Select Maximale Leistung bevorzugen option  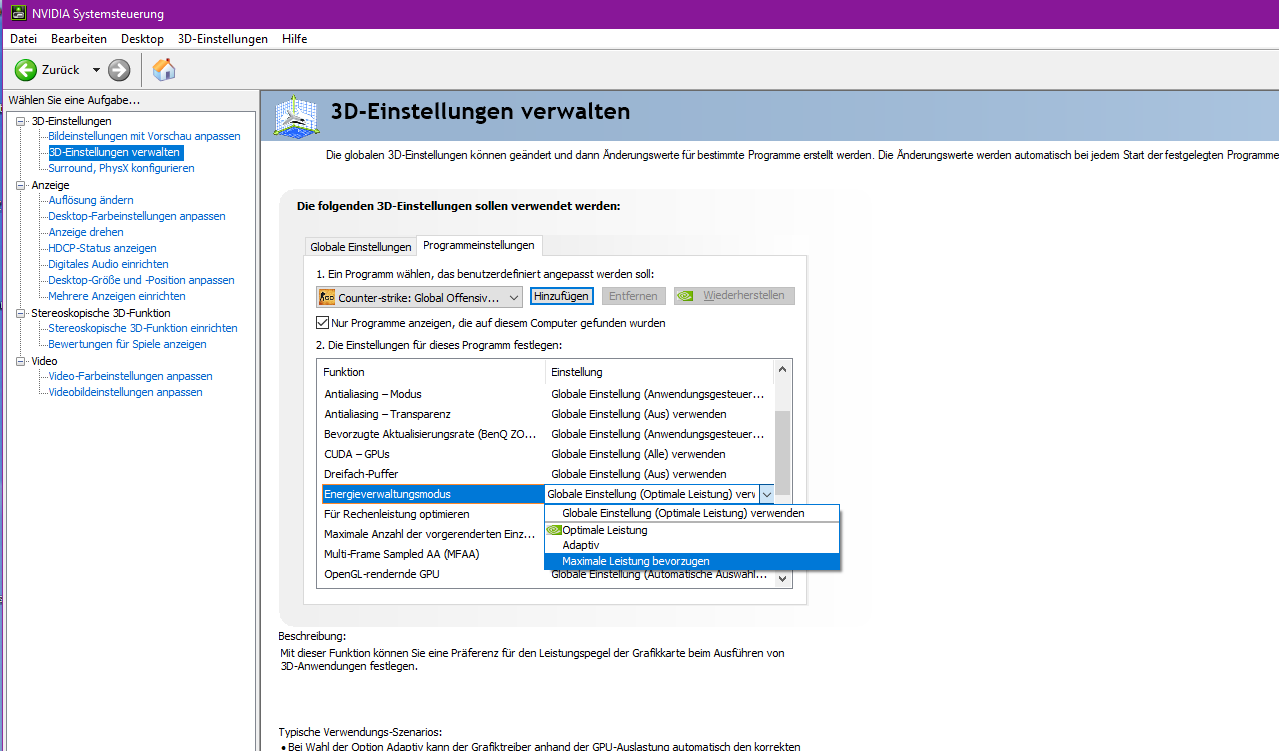(x=692, y=562)
